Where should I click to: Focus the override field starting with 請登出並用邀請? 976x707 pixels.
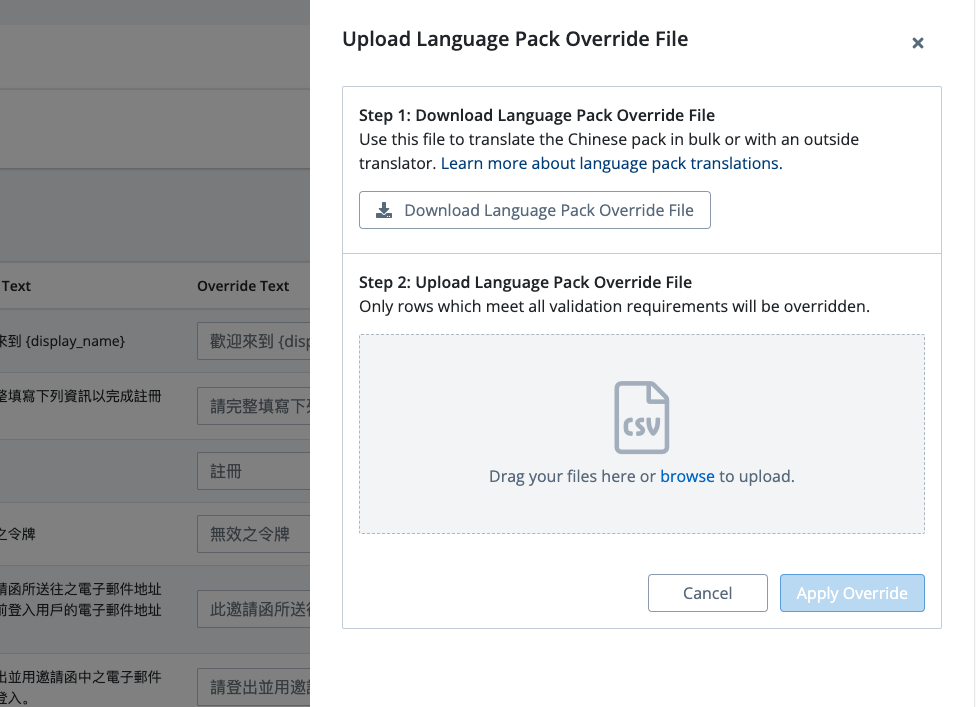pos(254,686)
